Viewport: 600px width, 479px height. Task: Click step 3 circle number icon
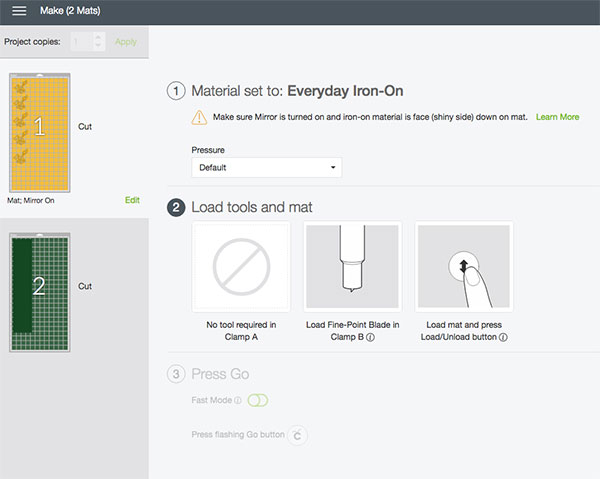(176, 374)
